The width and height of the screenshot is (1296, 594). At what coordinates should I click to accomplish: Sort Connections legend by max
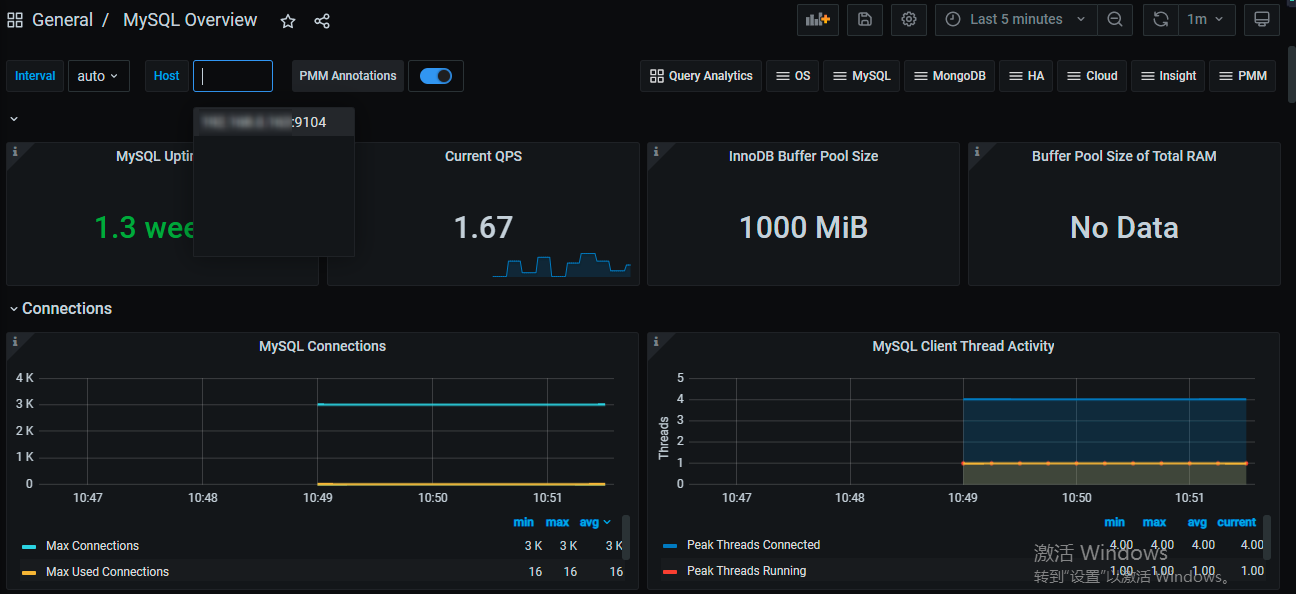pos(557,522)
